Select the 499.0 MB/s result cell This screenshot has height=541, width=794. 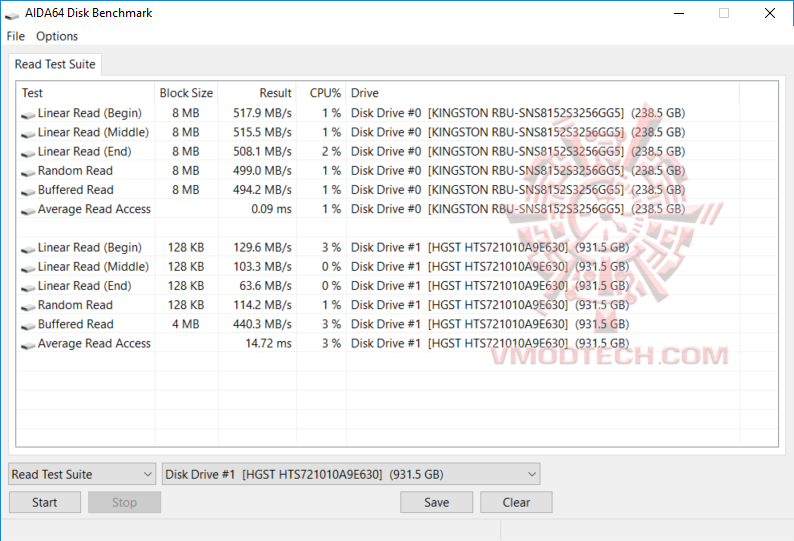tap(262, 171)
